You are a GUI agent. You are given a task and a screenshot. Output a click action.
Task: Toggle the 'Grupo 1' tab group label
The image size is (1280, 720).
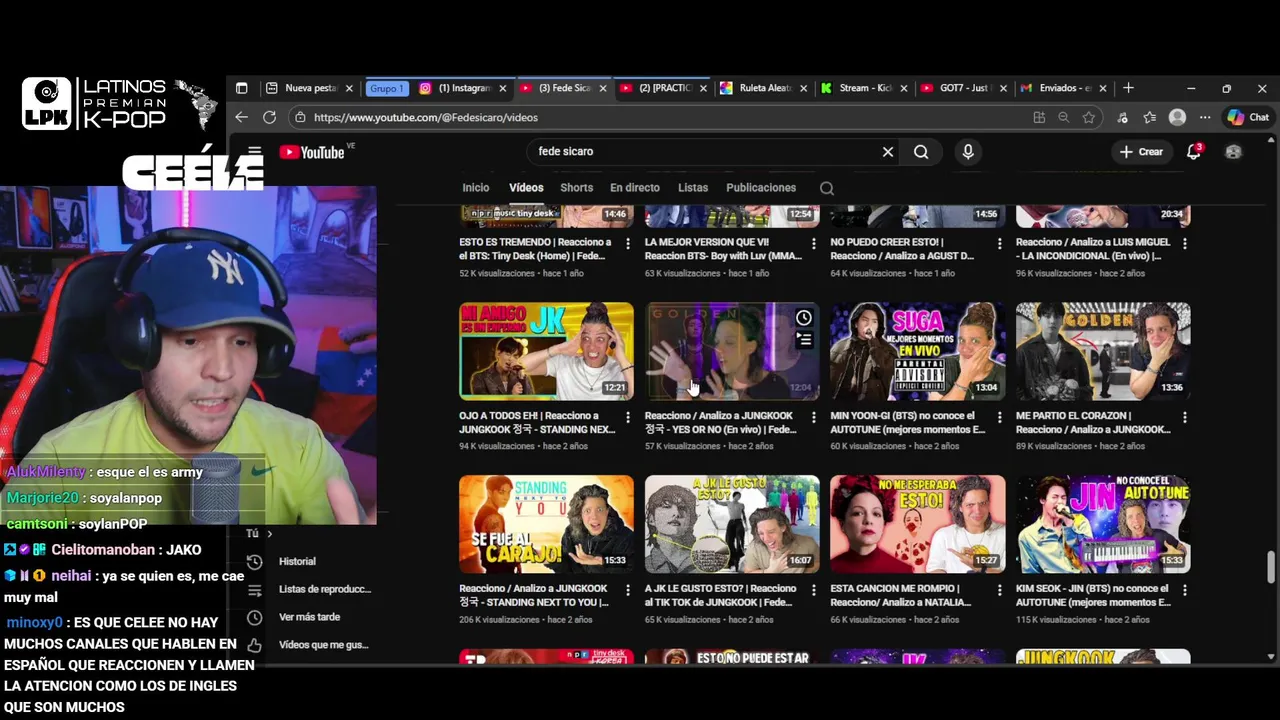tap(386, 88)
